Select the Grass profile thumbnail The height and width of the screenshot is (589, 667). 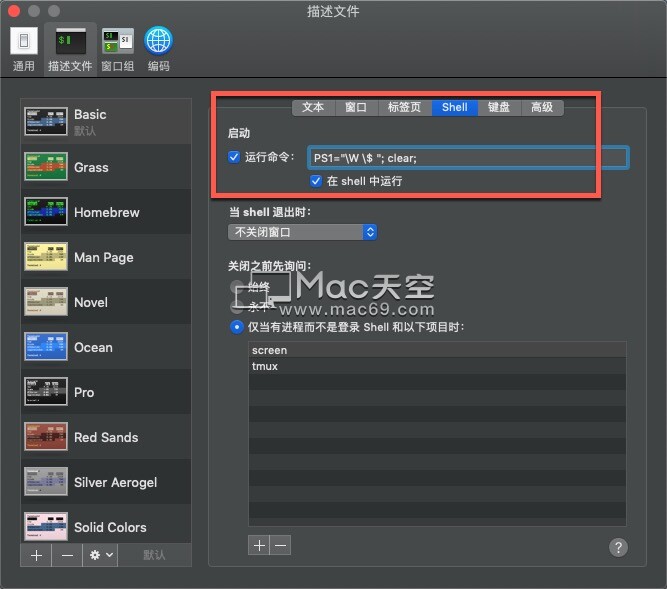[x=46, y=166]
